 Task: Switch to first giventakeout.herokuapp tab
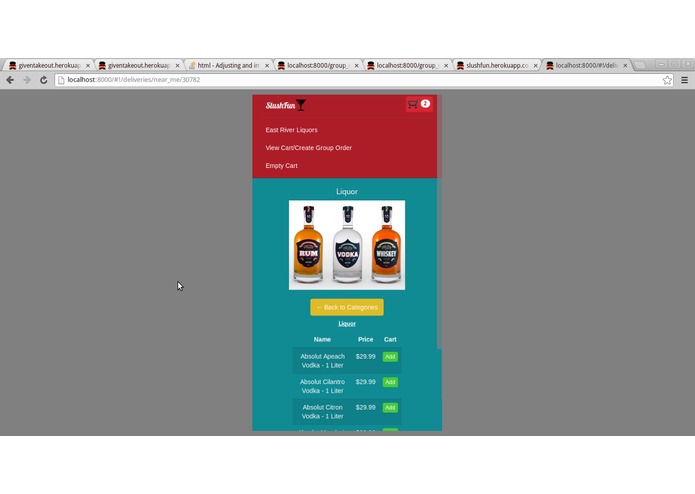pyautogui.click(x=48, y=65)
